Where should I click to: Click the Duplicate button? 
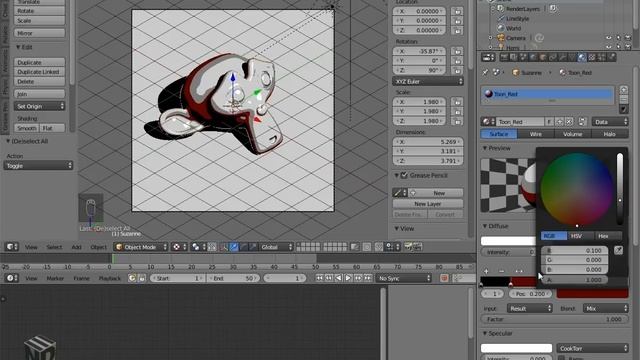coord(39,62)
